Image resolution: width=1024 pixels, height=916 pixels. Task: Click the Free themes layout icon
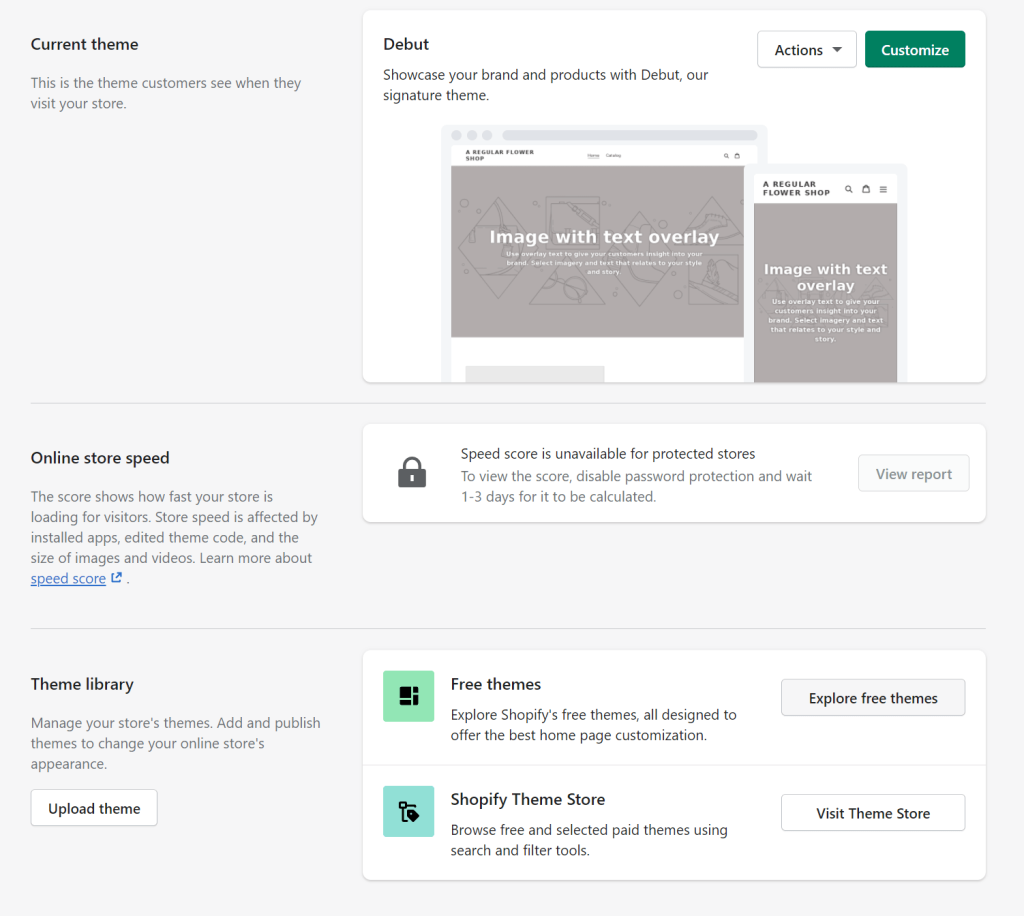point(409,696)
